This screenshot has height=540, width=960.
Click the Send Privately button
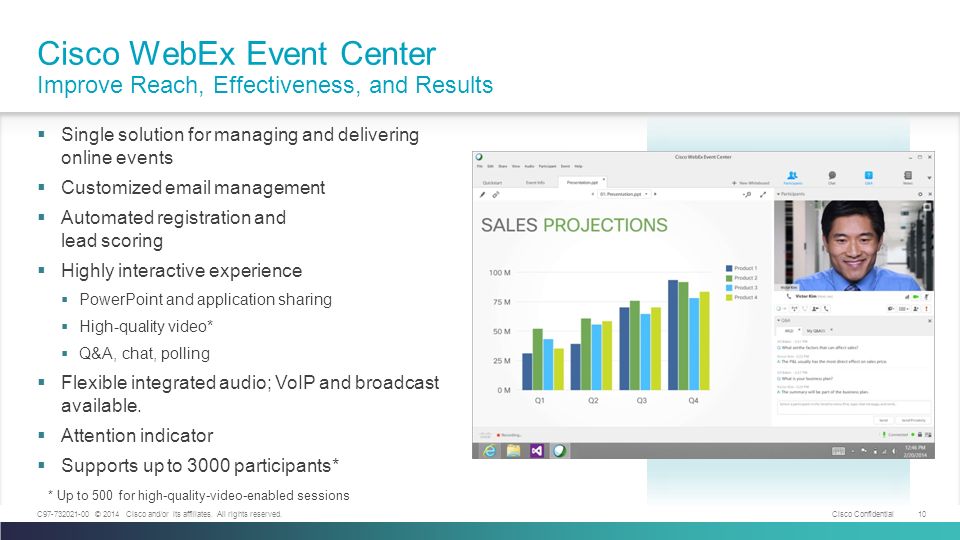pos(913,421)
